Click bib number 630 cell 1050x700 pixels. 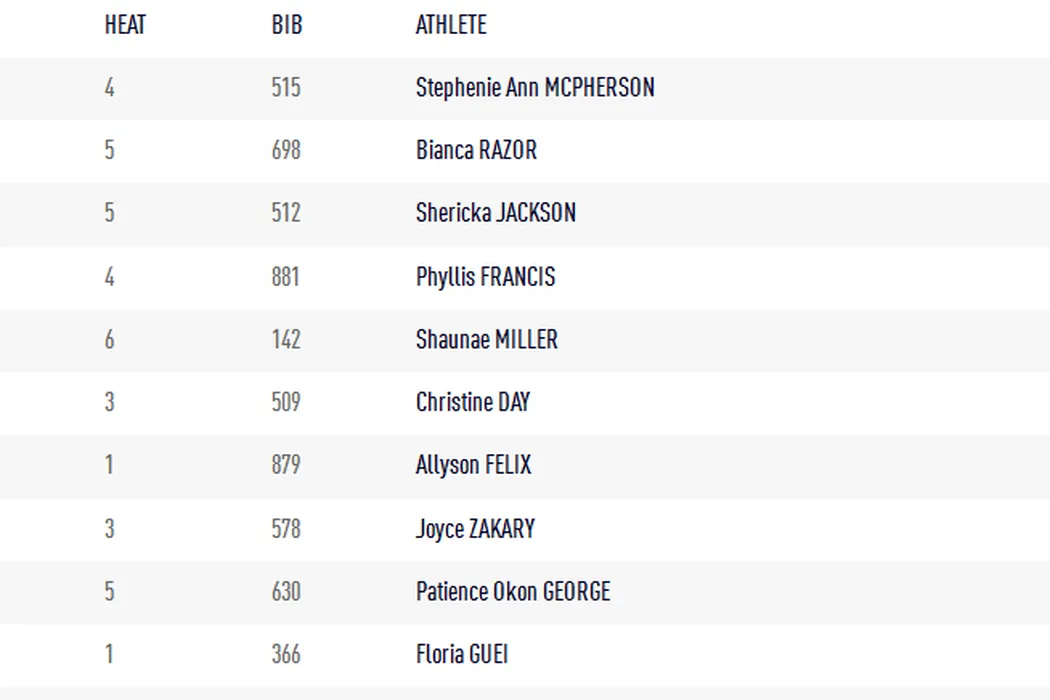click(286, 592)
